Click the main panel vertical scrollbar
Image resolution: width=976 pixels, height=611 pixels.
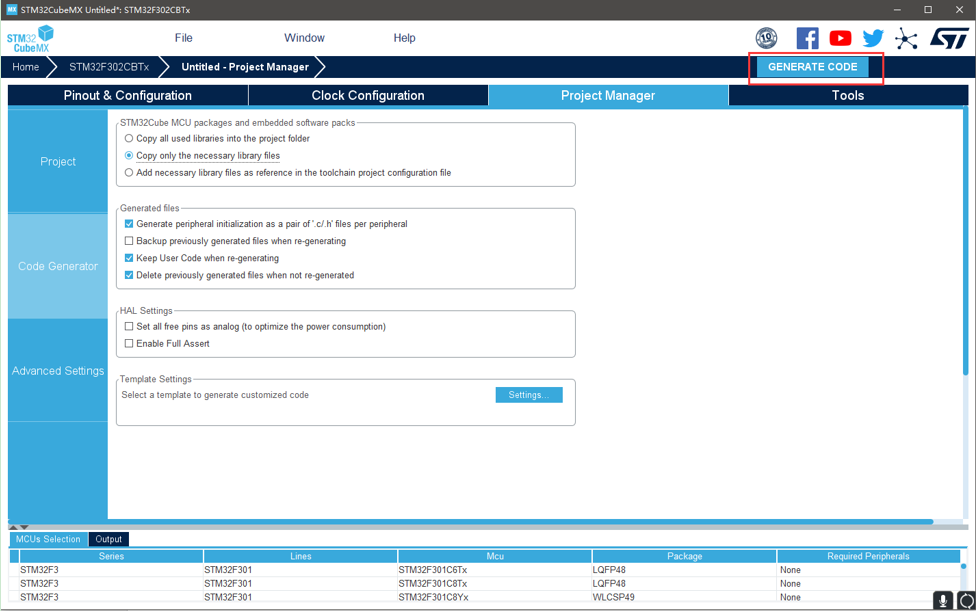pos(965,243)
